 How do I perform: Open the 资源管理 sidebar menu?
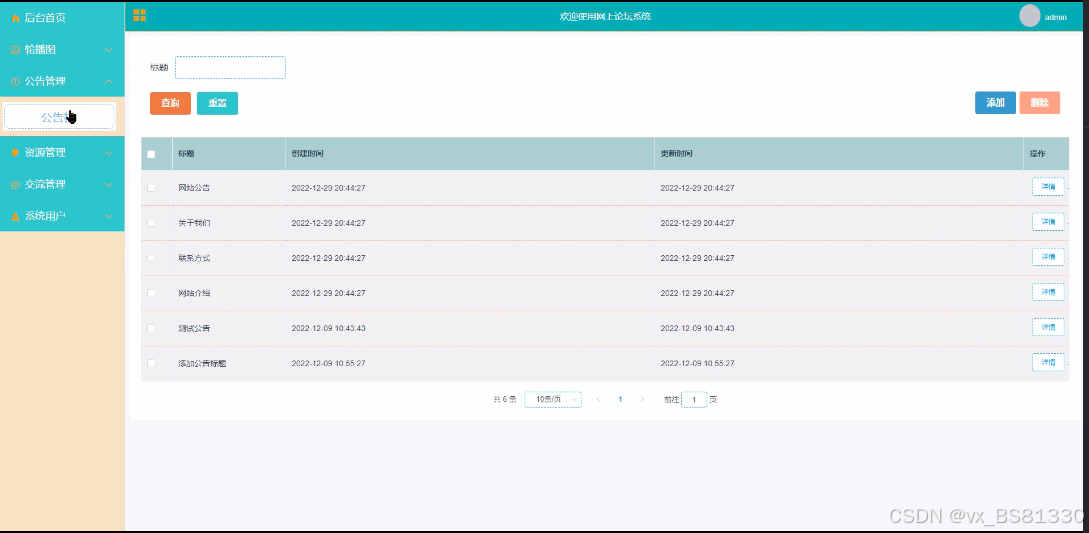pos(63,153)
